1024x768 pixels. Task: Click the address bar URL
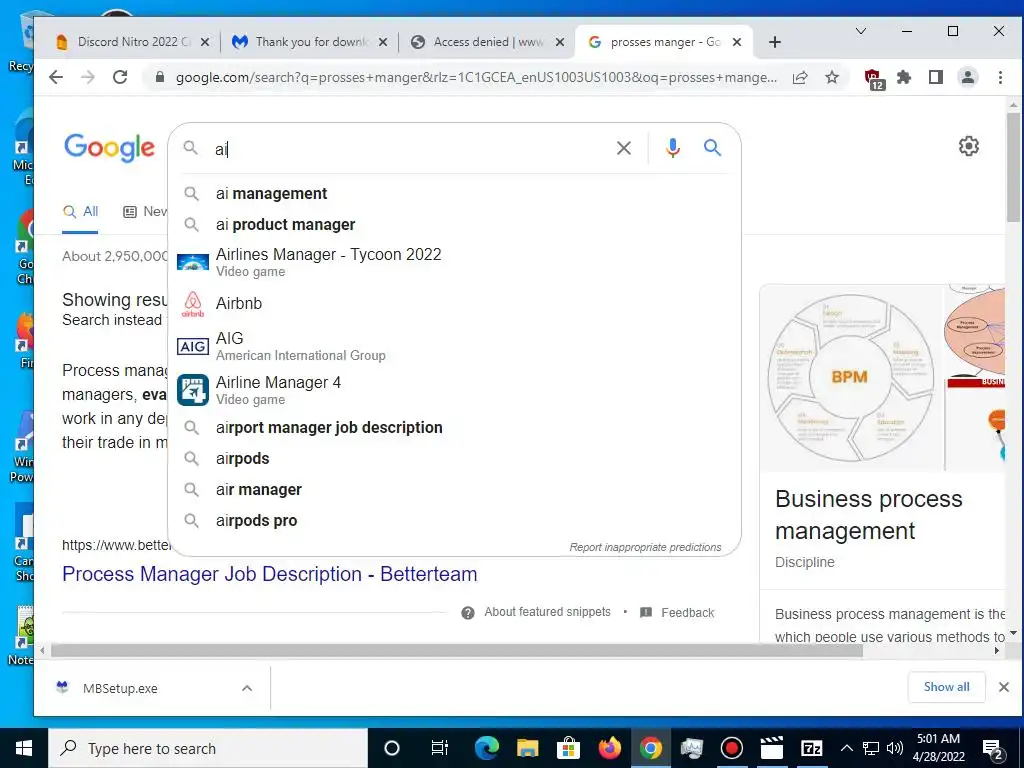point(476,77)
